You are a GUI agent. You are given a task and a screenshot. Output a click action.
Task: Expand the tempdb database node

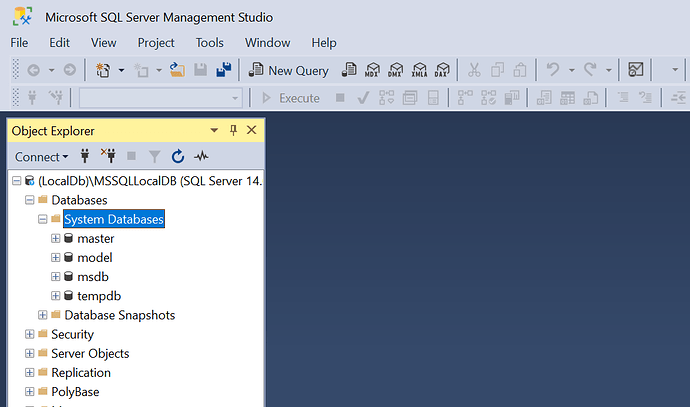coord(55,296)
